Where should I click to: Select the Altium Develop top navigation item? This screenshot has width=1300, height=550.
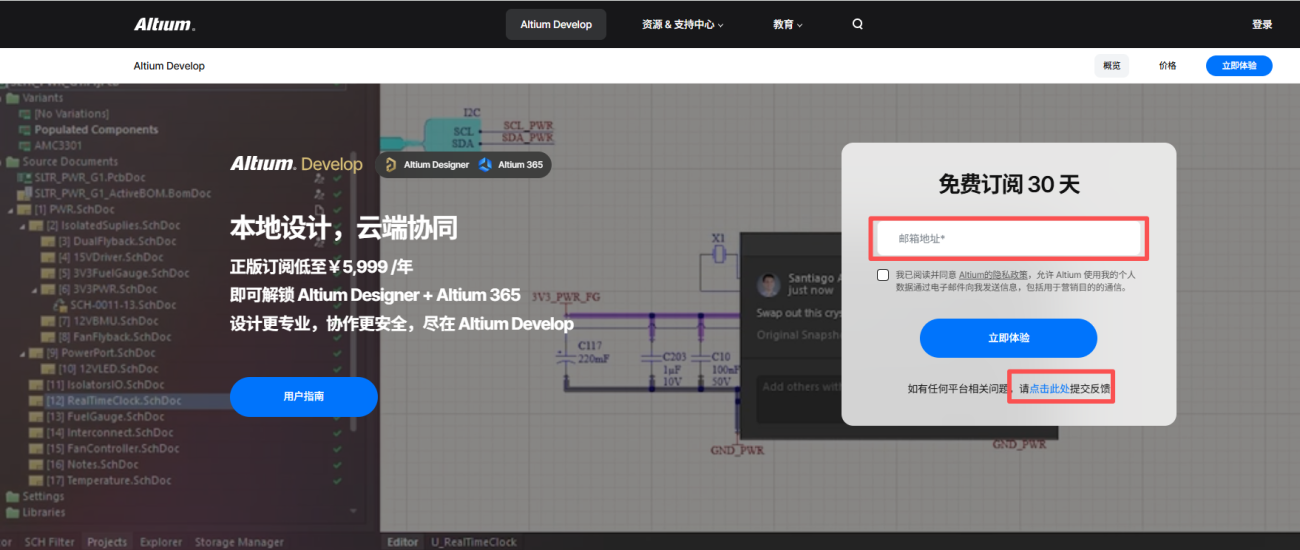click(556, 24)
